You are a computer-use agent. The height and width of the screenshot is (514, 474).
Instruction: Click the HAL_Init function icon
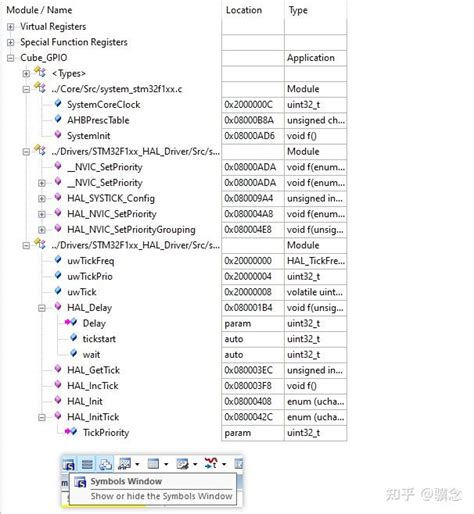coord(58,400)
